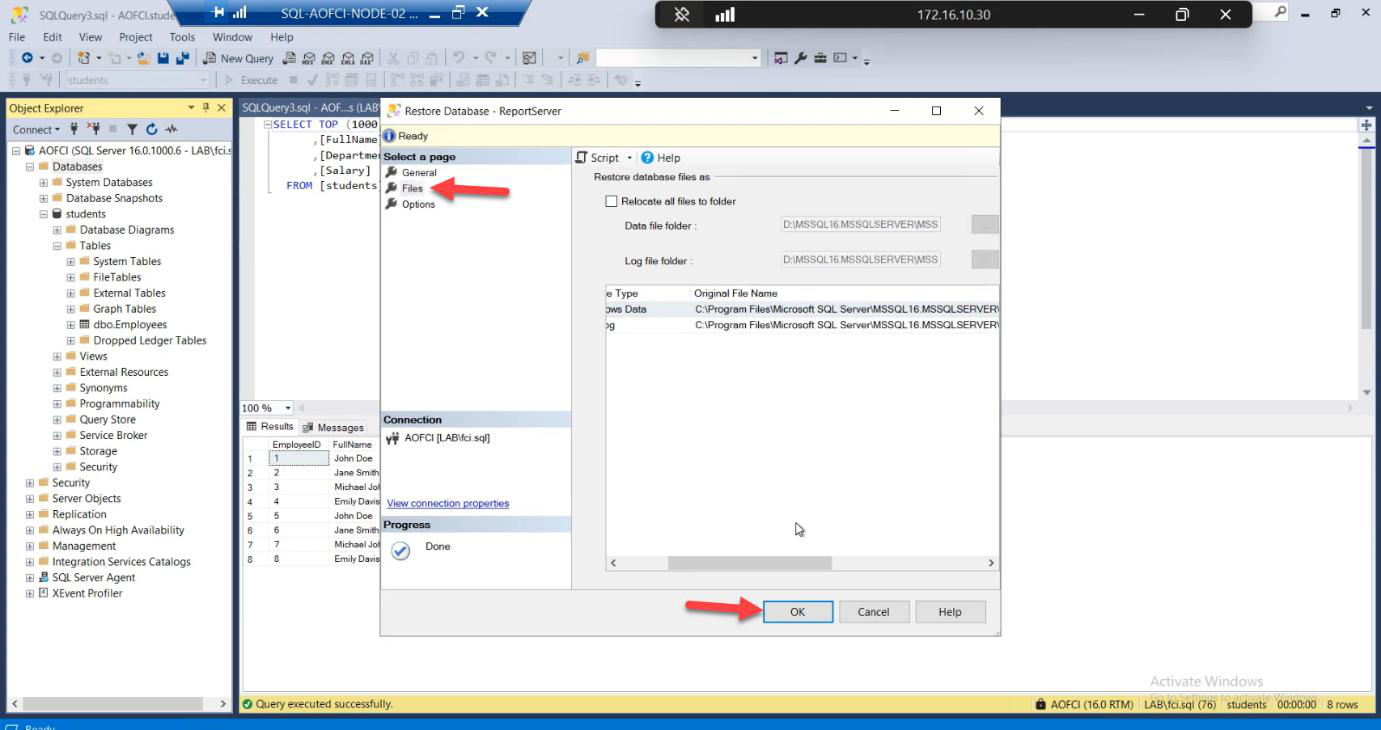Switch to the Results tab
Image resolution: width=1381 pixels, height=730 pixels.
tap(270, 427)
